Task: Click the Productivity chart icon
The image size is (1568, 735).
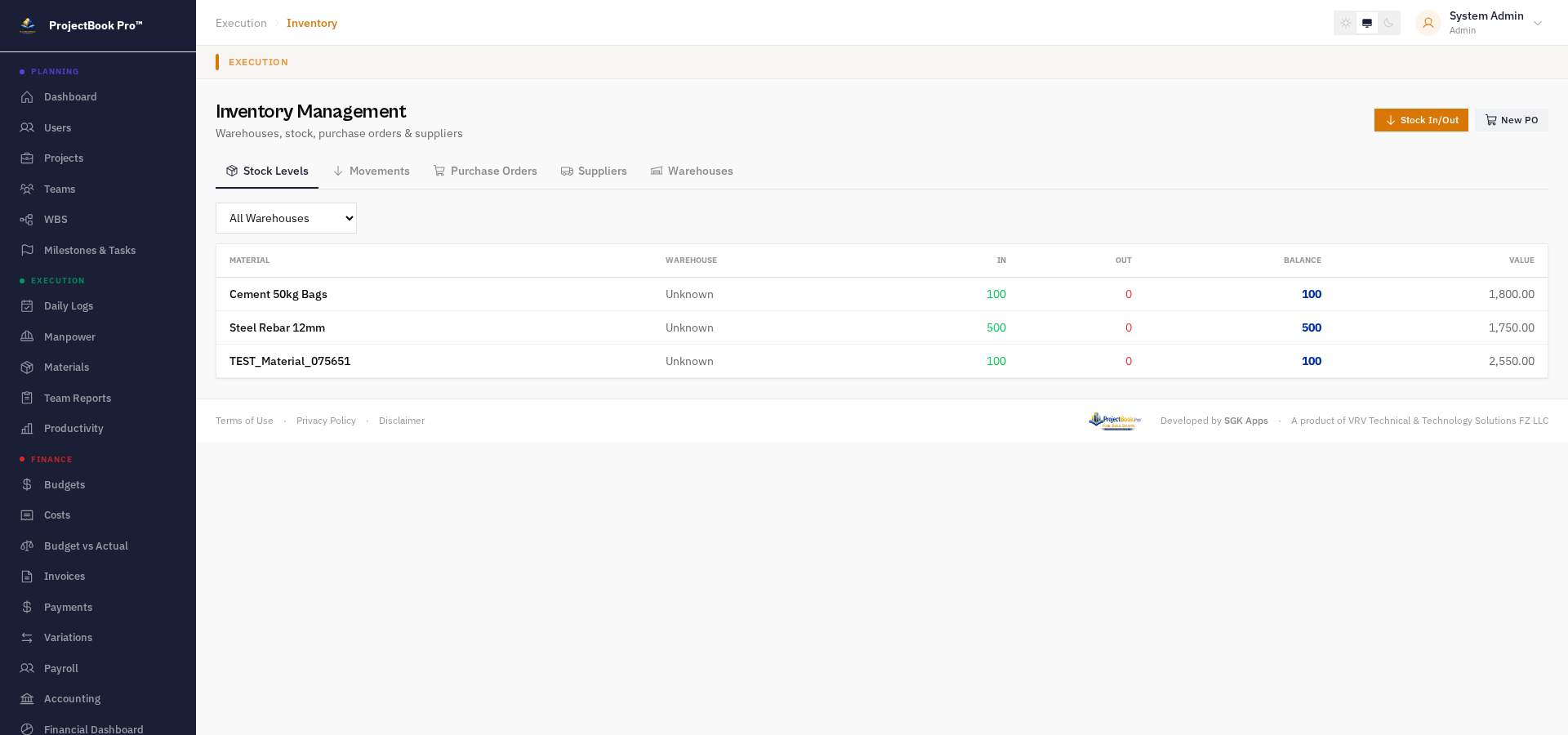Action: click(x=27, y=429)
